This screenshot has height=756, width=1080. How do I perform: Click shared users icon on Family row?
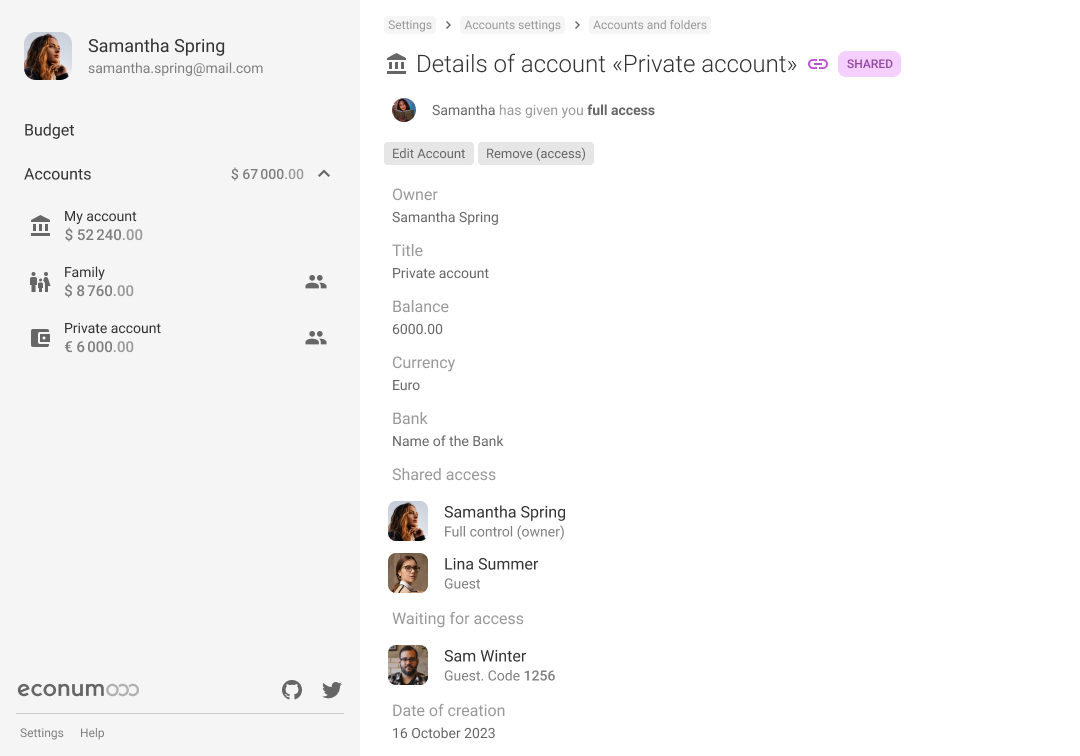click(316, 282)
